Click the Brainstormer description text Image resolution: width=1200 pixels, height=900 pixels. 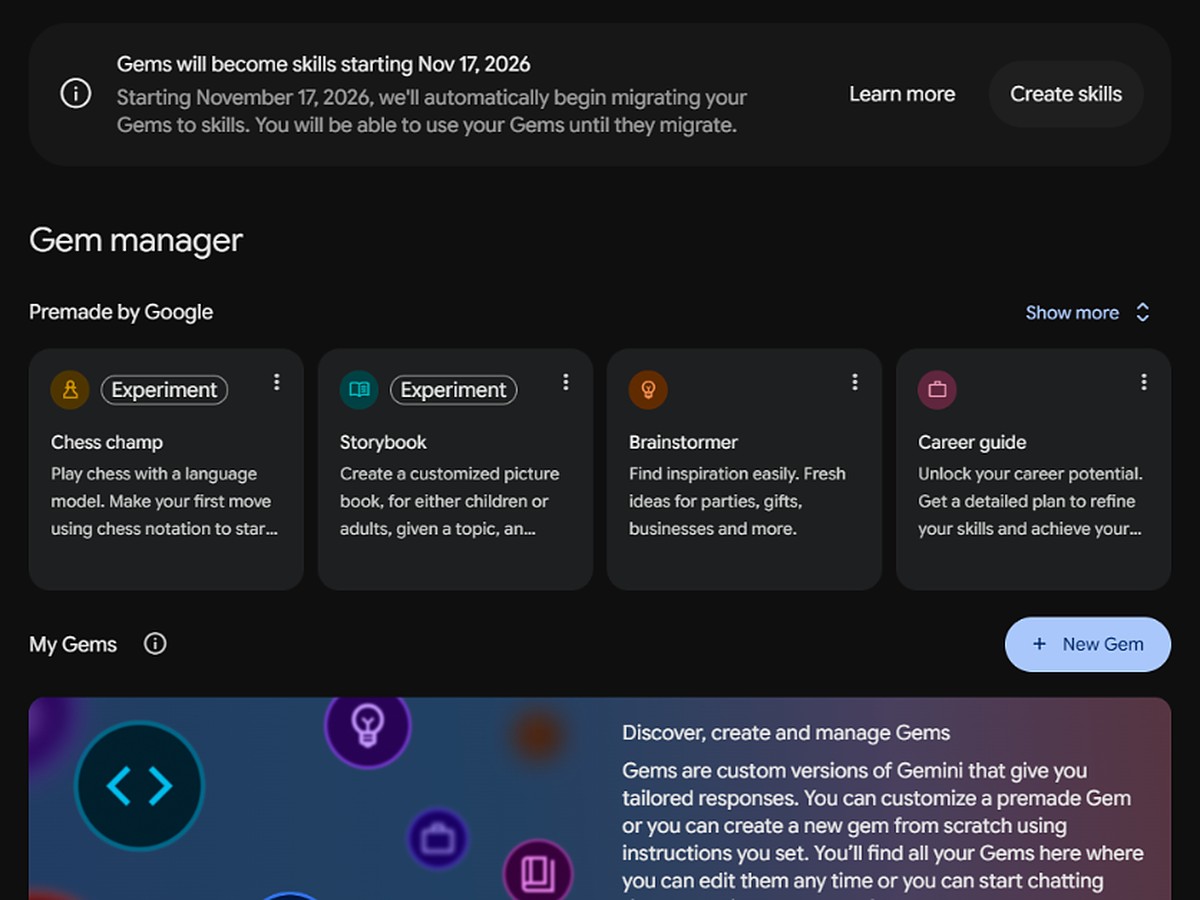737,502
